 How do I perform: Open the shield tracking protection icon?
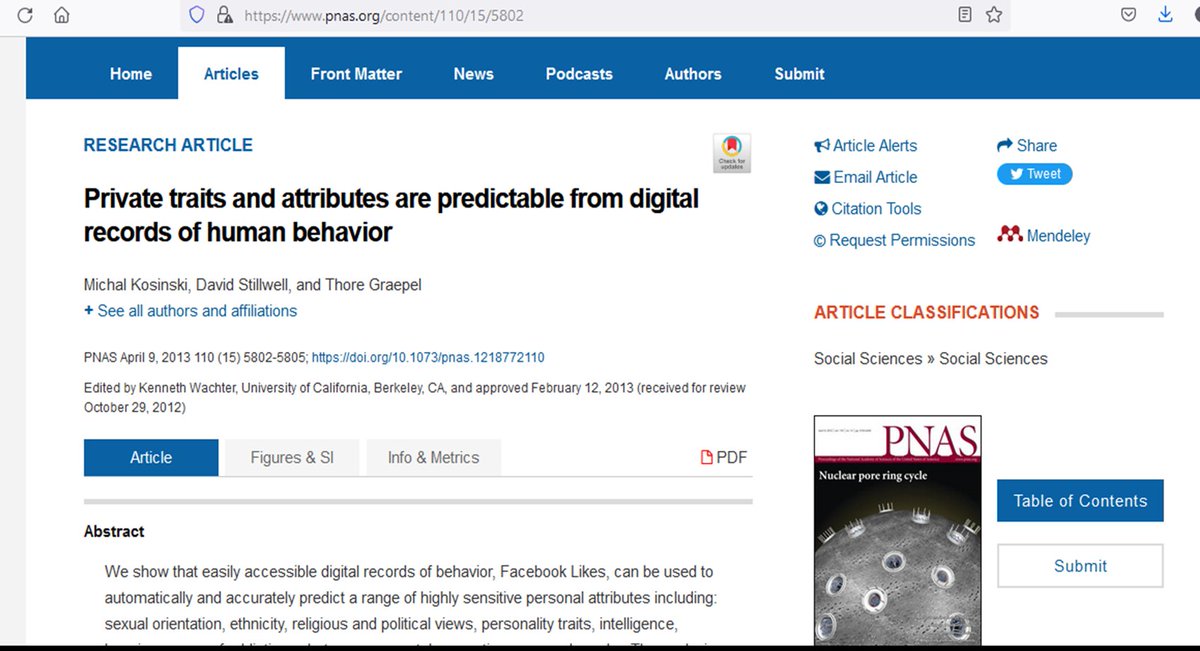pyautogui.click(x=197, y=15)
